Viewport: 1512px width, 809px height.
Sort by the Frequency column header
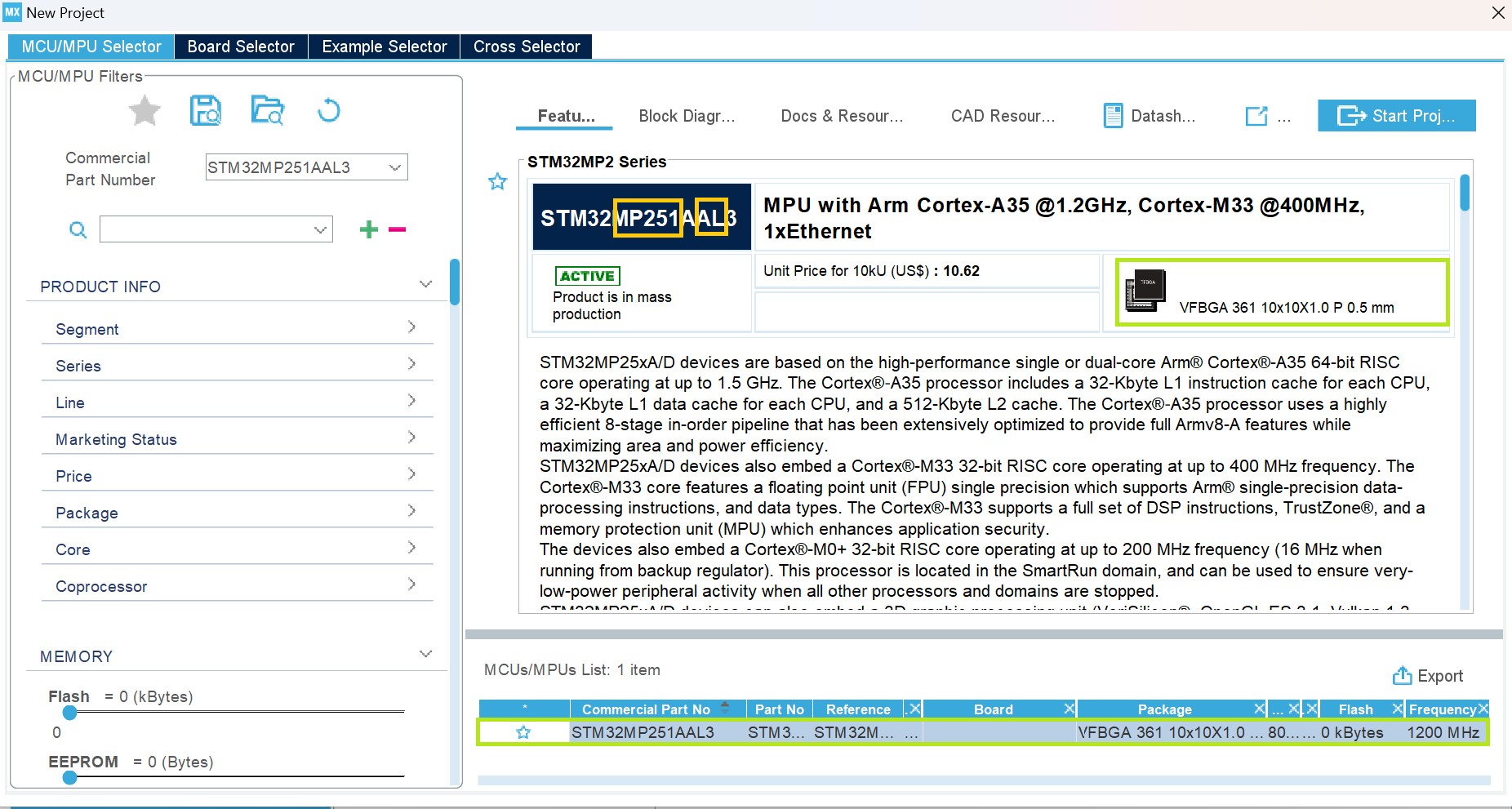pos(1442,709)
